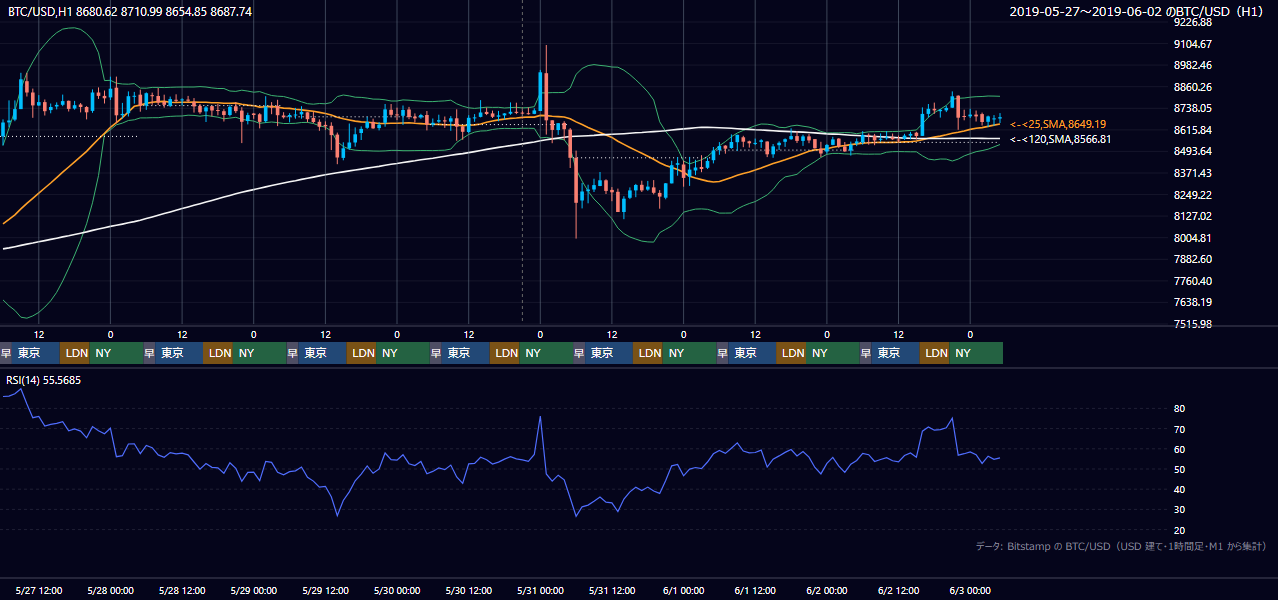Screen dimensions: 1278x600
Task: Click price axis value 8738.05
Action: click(1193, 108)
